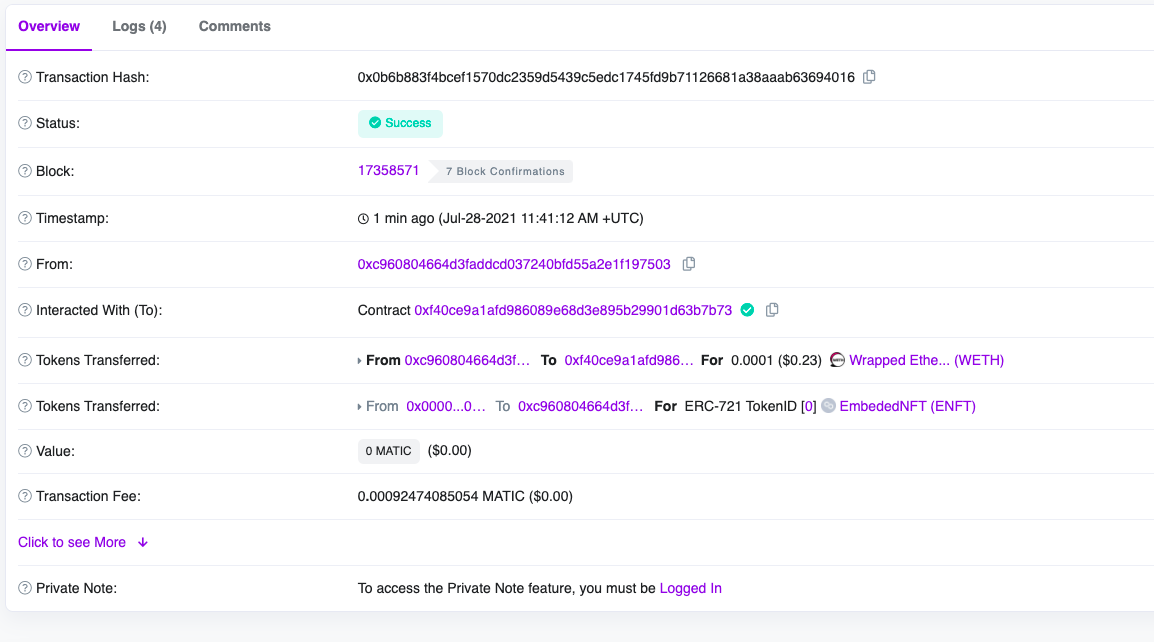Open contract address 0xf40ce9a1afd986089e...
The width and height of the screenshot is (1154, 642).
(x=573, y=310)
